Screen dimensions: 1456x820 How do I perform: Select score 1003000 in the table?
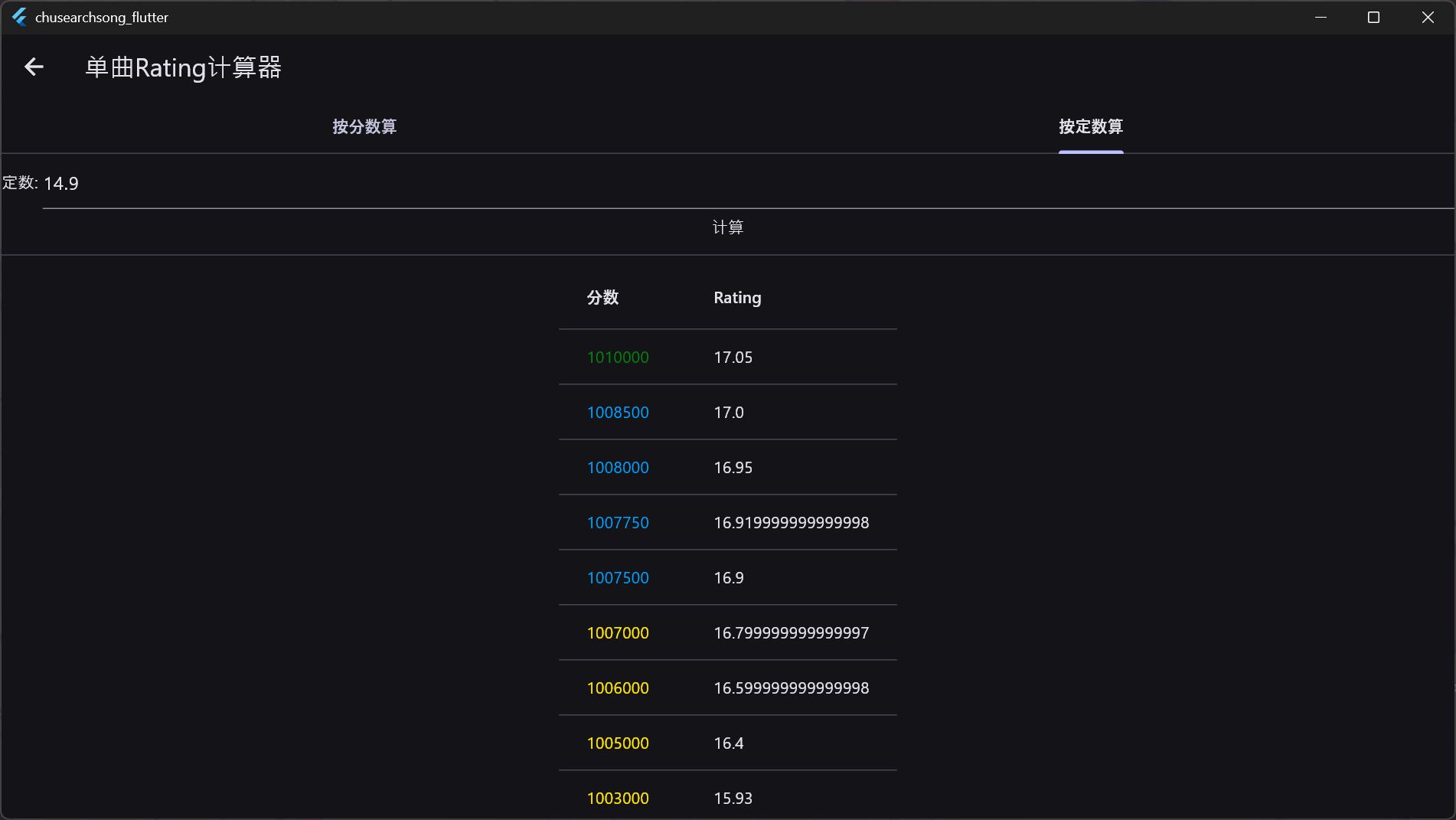[x=618, y=799]
